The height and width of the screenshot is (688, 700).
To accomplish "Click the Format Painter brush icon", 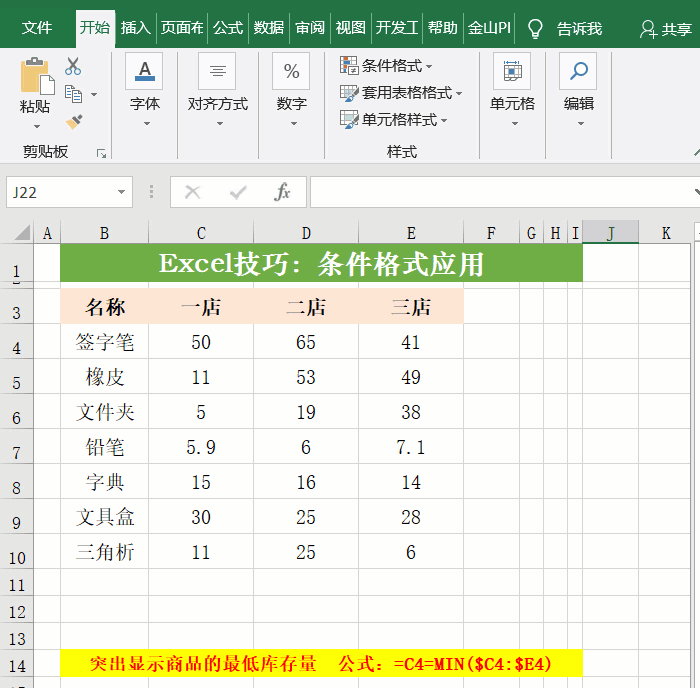I will tap(74, 121).
